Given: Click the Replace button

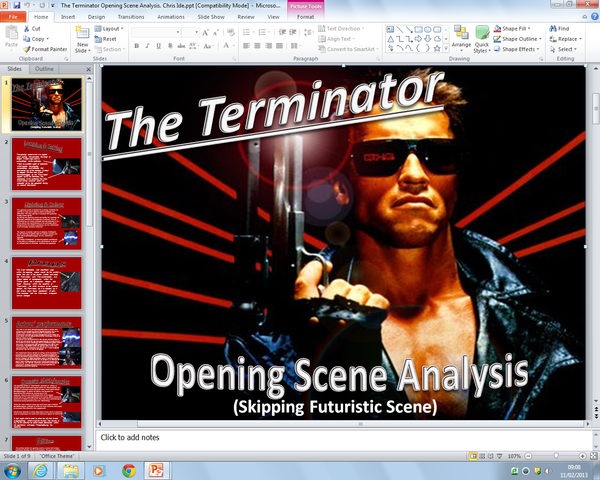Looking at the screenshot, I should [566, 39].
